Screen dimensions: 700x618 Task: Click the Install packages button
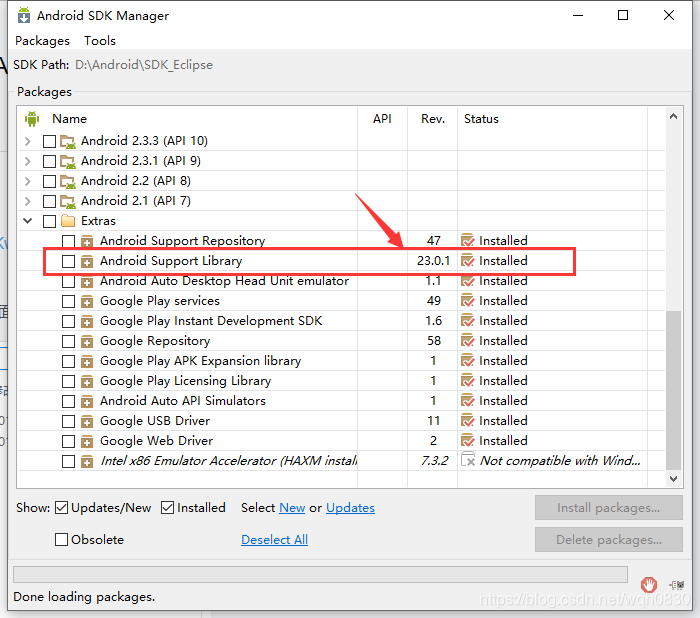point(608,508)
